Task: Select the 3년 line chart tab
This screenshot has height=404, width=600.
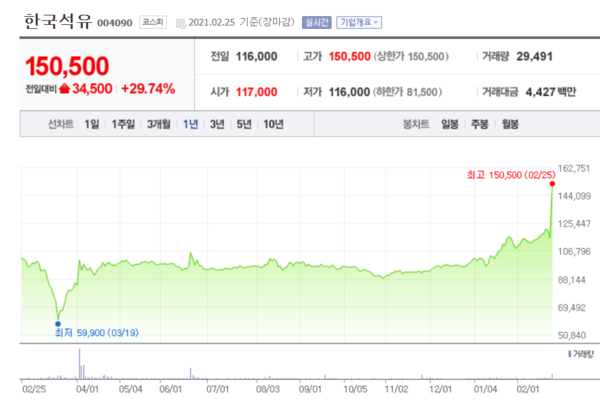Action: click(217, 124)
